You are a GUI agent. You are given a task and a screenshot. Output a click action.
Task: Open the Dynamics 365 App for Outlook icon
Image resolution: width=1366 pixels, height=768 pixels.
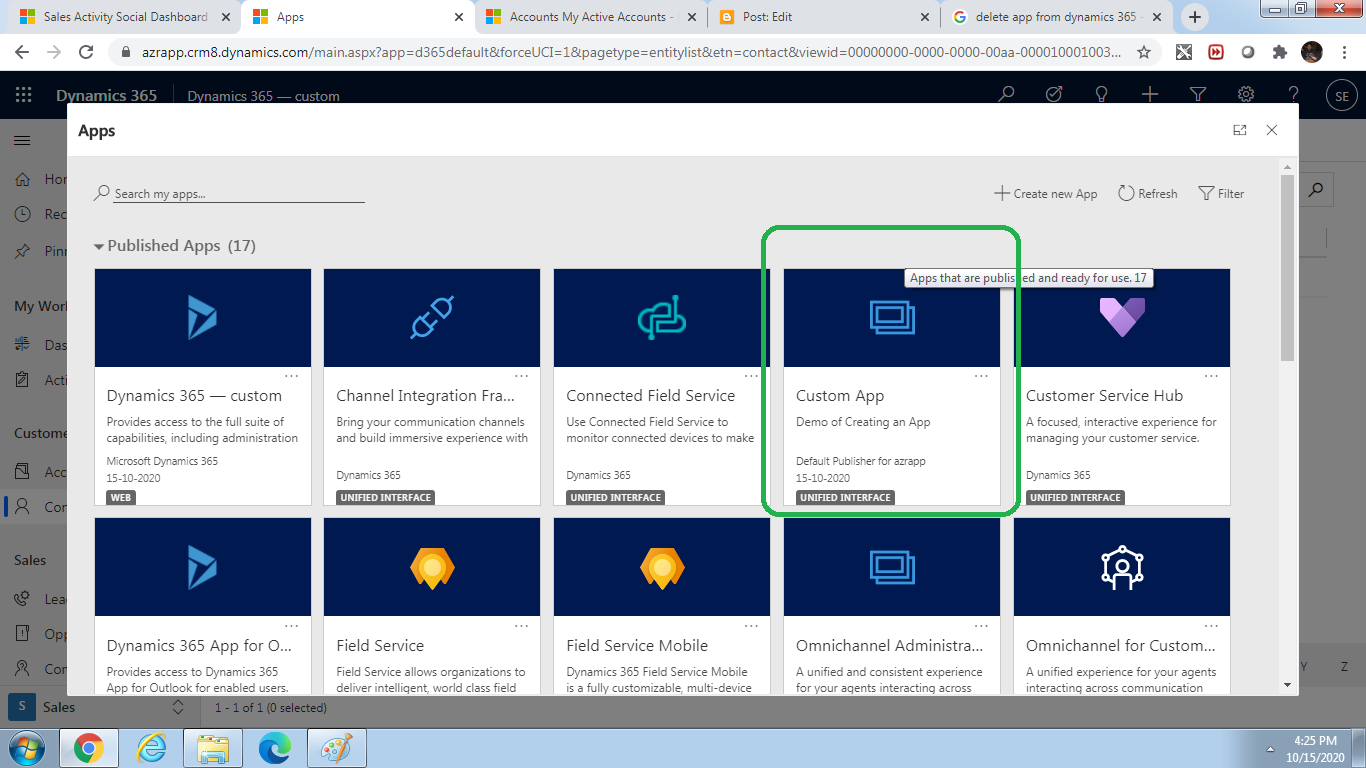(x=203, y=567)
